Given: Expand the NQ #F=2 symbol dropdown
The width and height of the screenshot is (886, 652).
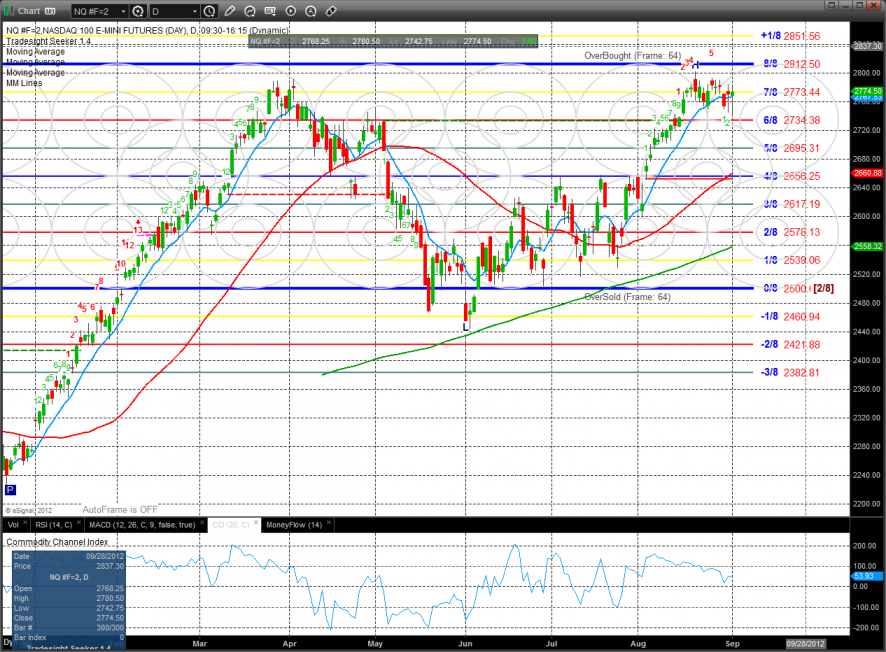Looking at the screenshot, I should (x=124, y=11).
